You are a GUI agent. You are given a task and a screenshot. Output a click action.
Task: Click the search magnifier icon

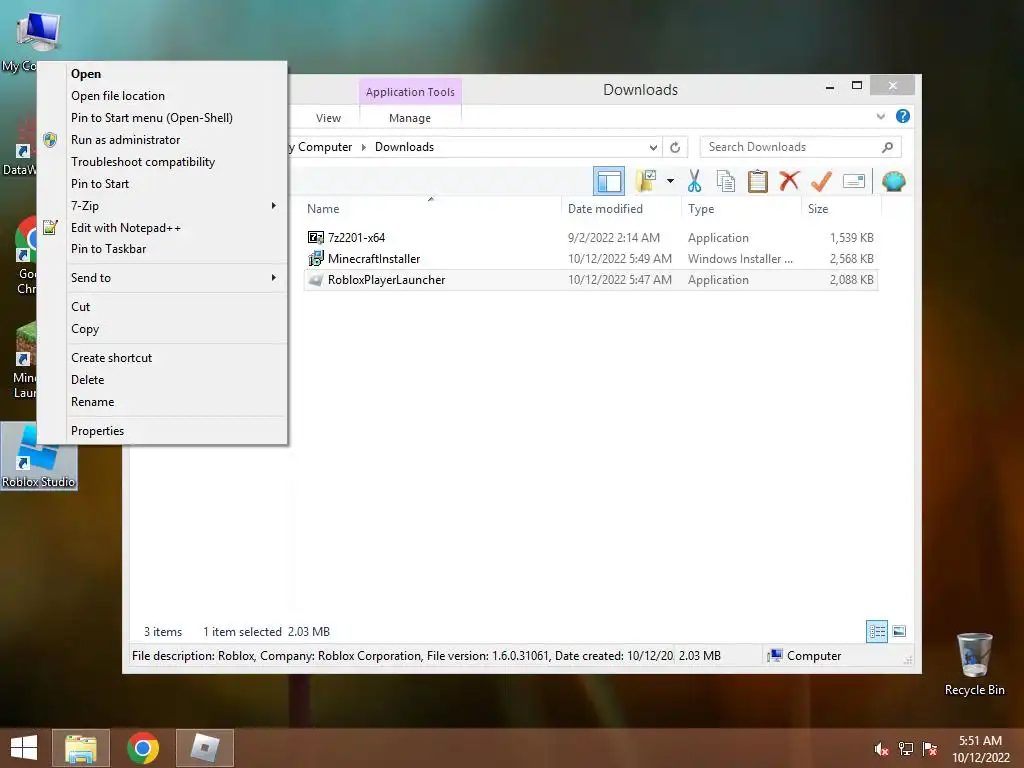887,147
